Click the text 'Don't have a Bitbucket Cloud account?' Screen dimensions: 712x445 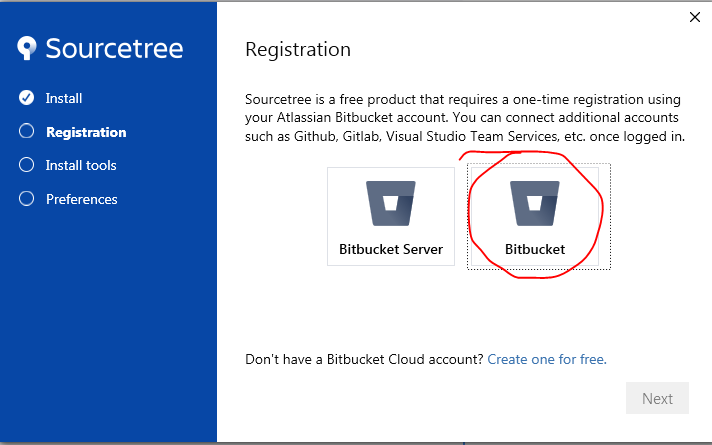pos(364,360)
